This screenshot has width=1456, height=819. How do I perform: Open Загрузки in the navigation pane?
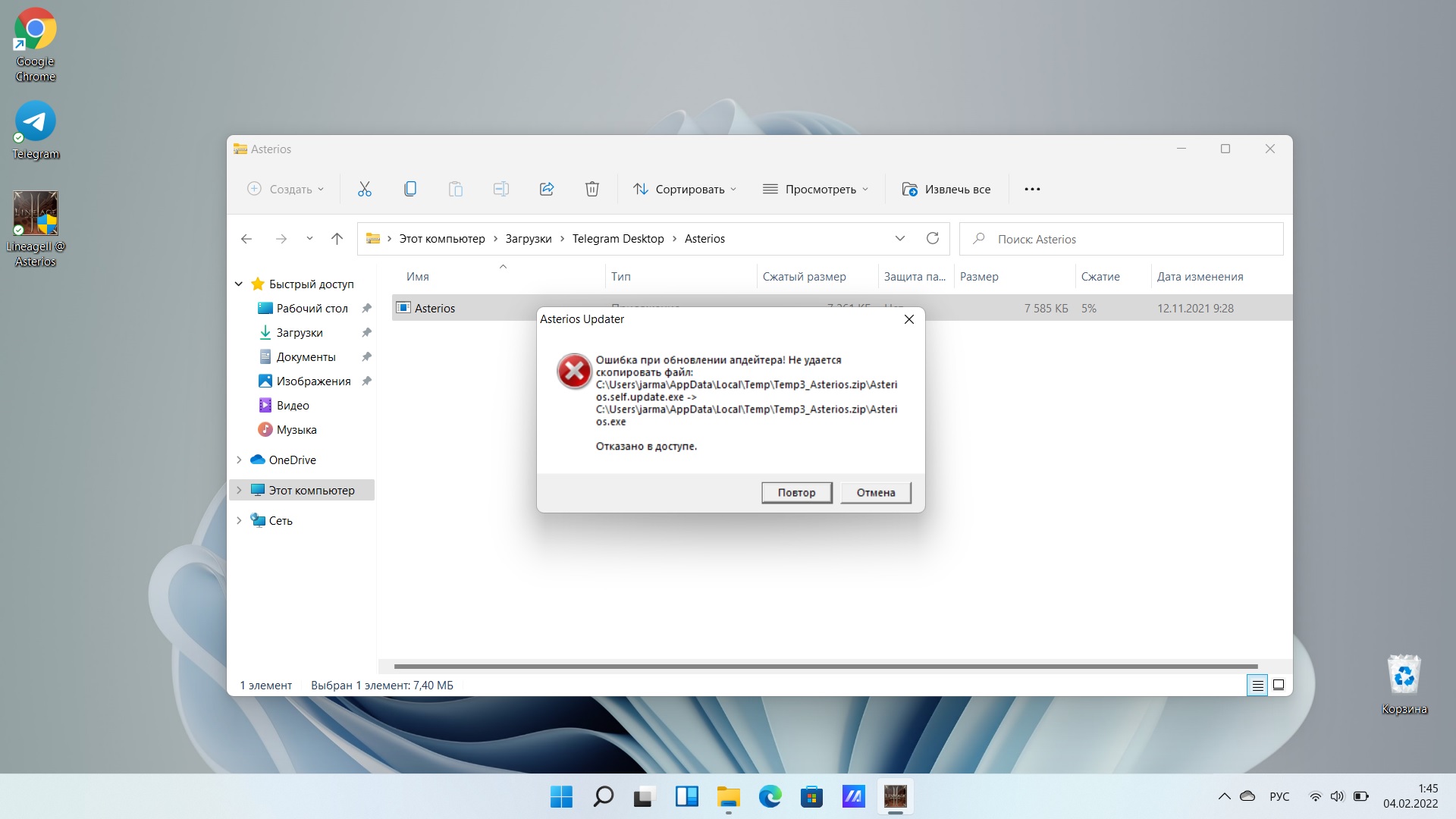click(300, 332)
